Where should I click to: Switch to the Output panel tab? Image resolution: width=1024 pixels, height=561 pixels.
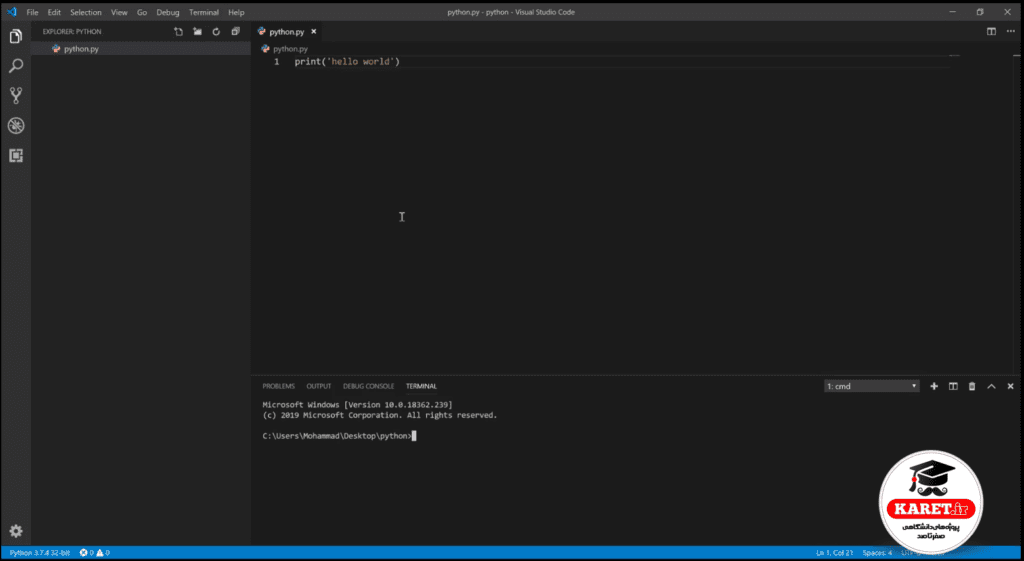319,386
